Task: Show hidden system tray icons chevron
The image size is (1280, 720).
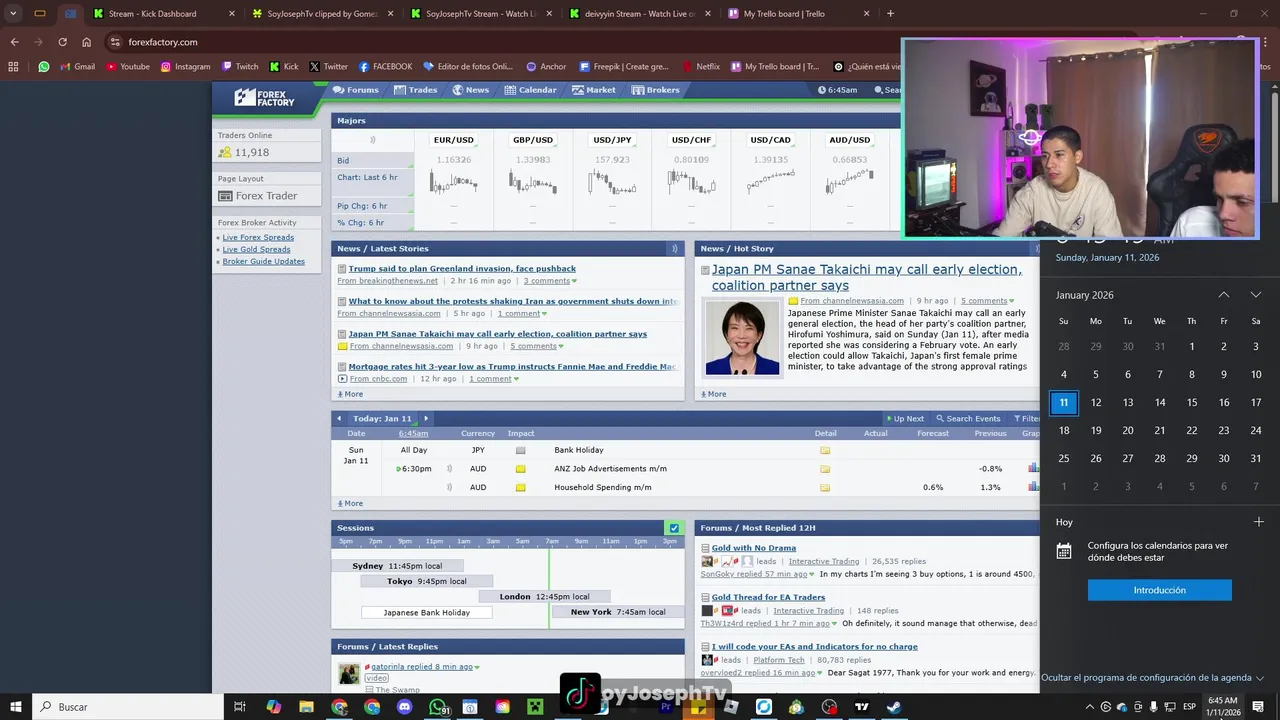Action: pos(1089,707)
